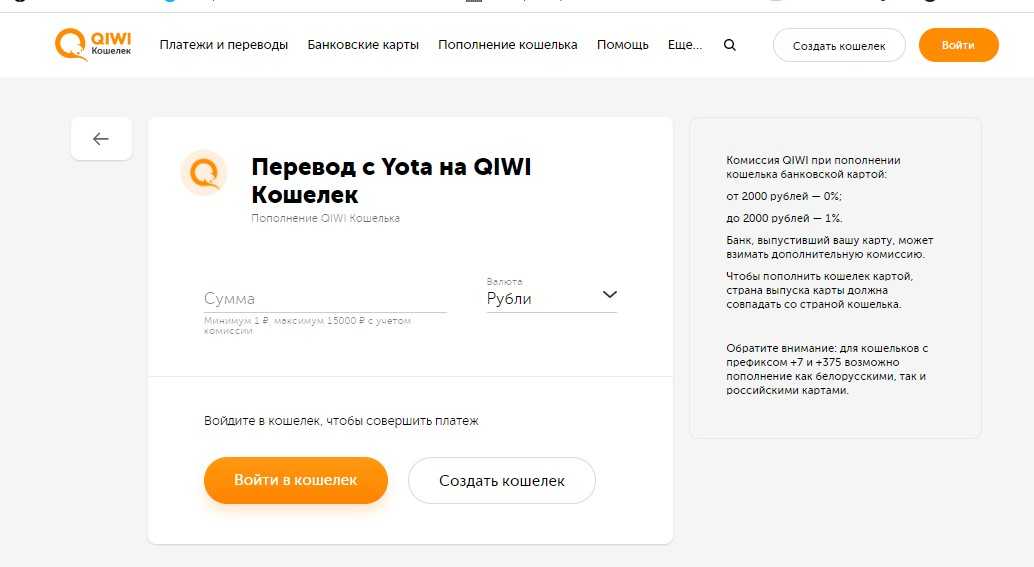Screen dimensions: 1034x567
Task: Click the orange Войти button
Action: 958,45
